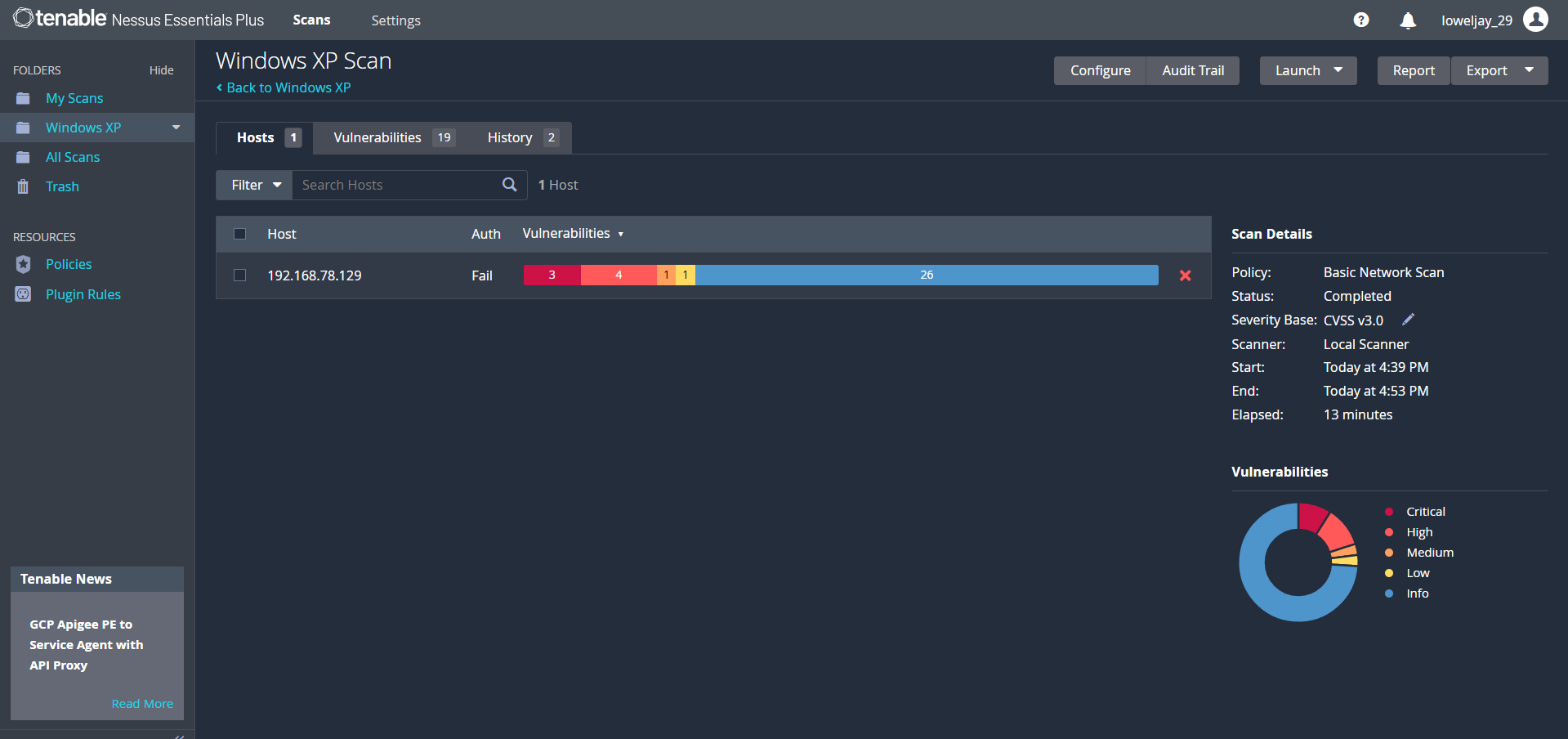The height and width of the screenshot is (739, 1568).
Task: Click the search magnifier icon in Search Hosts
Action: (509, 185)
